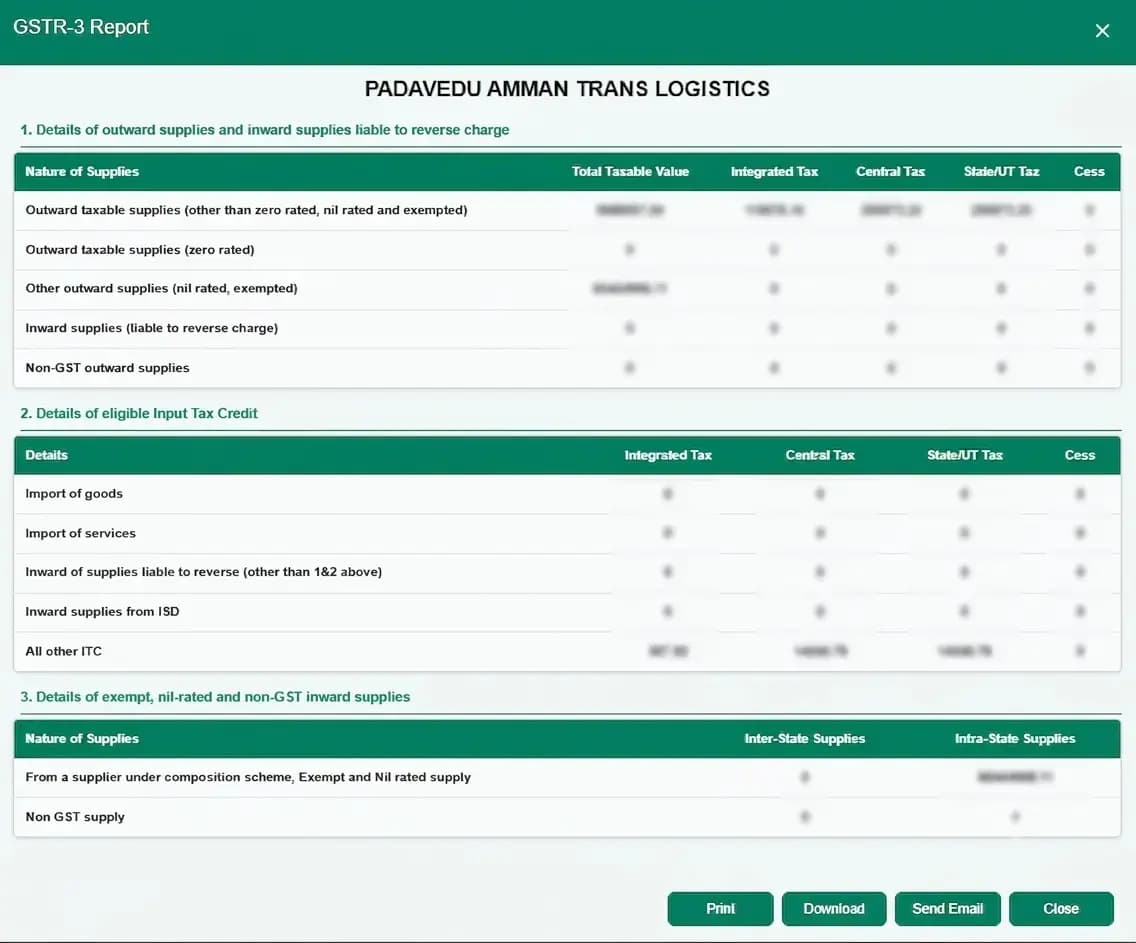Click State/UT Tax header in section 1 table

click(1001, 172)
